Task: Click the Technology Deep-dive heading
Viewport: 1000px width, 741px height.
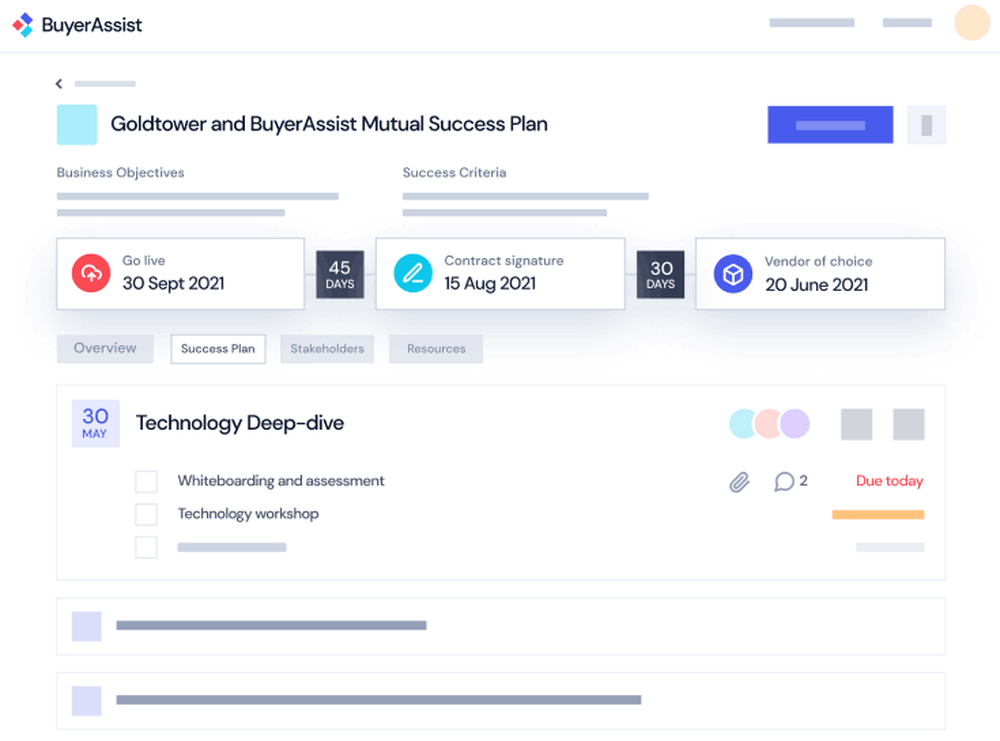Action: (x=240, y=423)
